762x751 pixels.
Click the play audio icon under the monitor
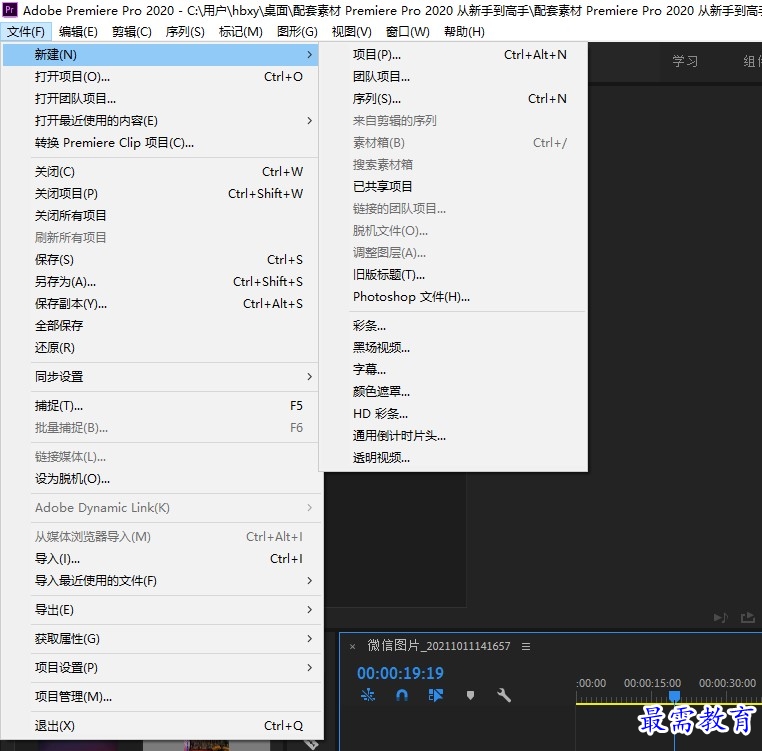[721, 617]
